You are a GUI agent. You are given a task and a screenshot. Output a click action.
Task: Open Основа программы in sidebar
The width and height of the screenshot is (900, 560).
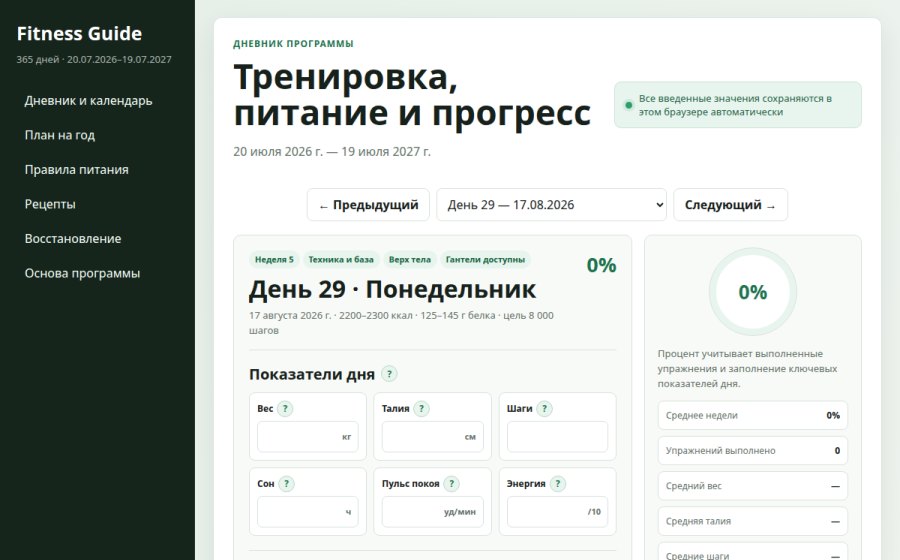pos(82,273)
